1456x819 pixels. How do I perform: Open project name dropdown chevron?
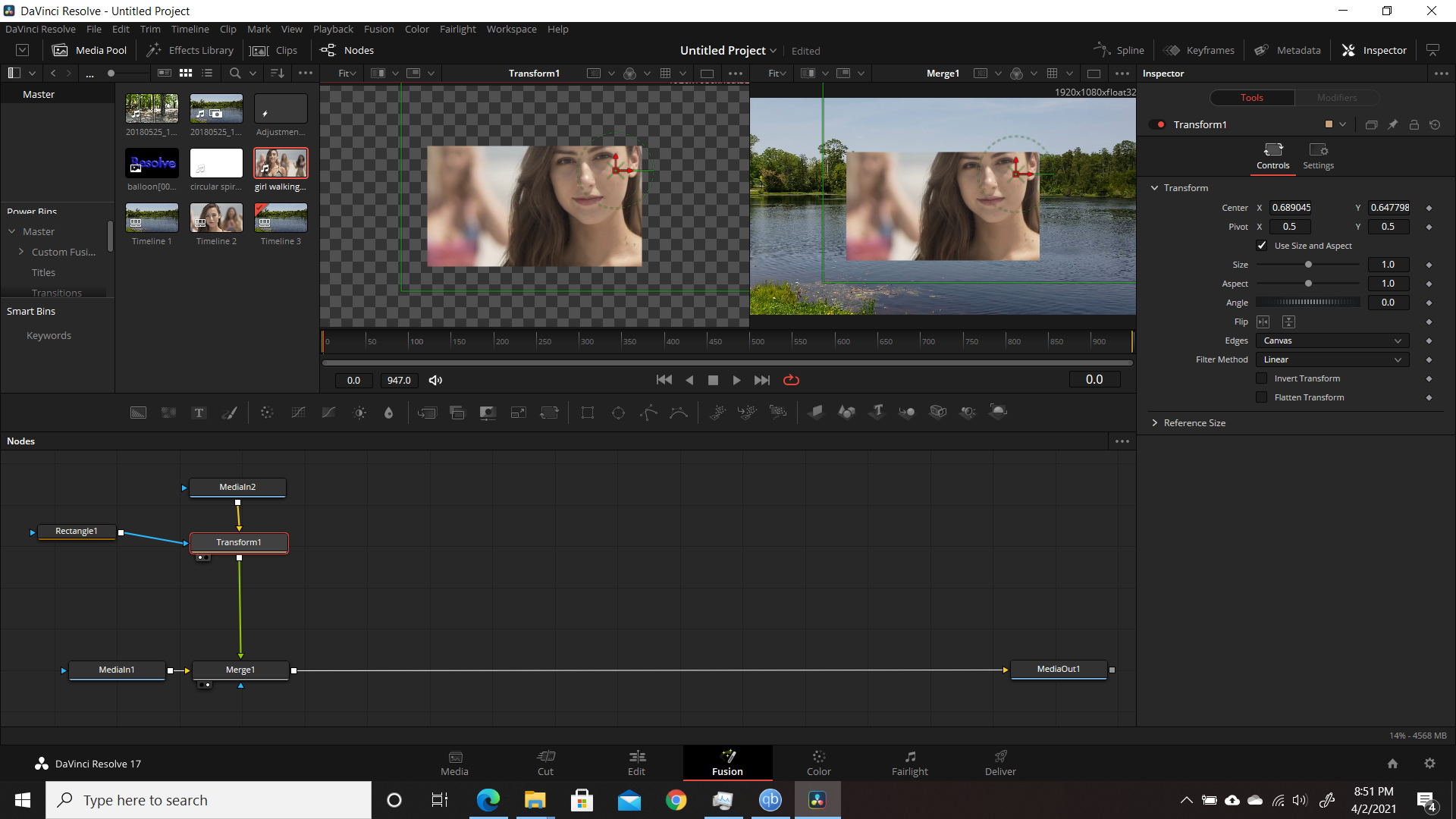point(773,51)
